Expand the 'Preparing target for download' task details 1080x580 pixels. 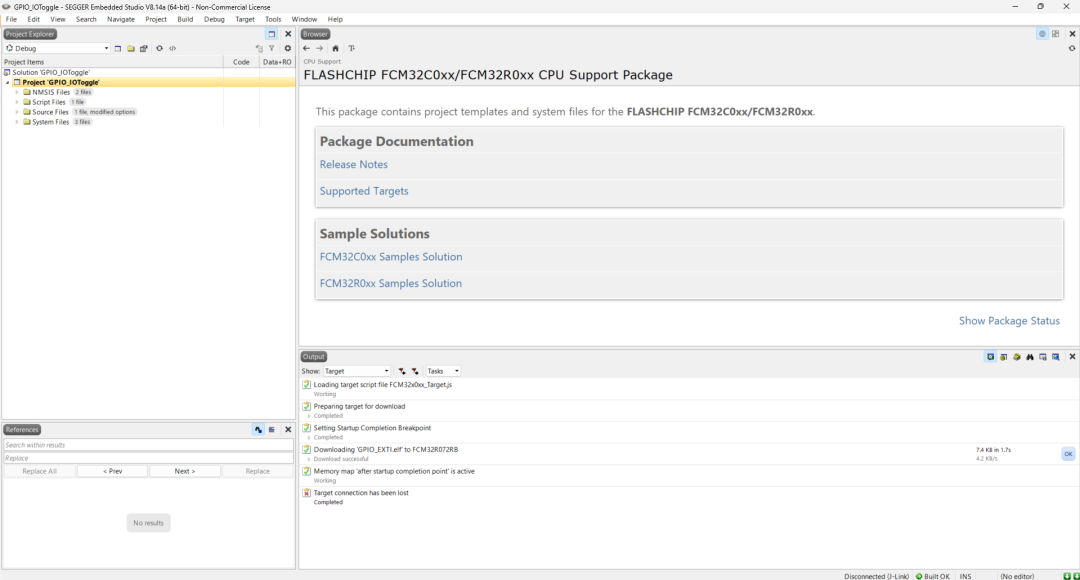point(309,416)
